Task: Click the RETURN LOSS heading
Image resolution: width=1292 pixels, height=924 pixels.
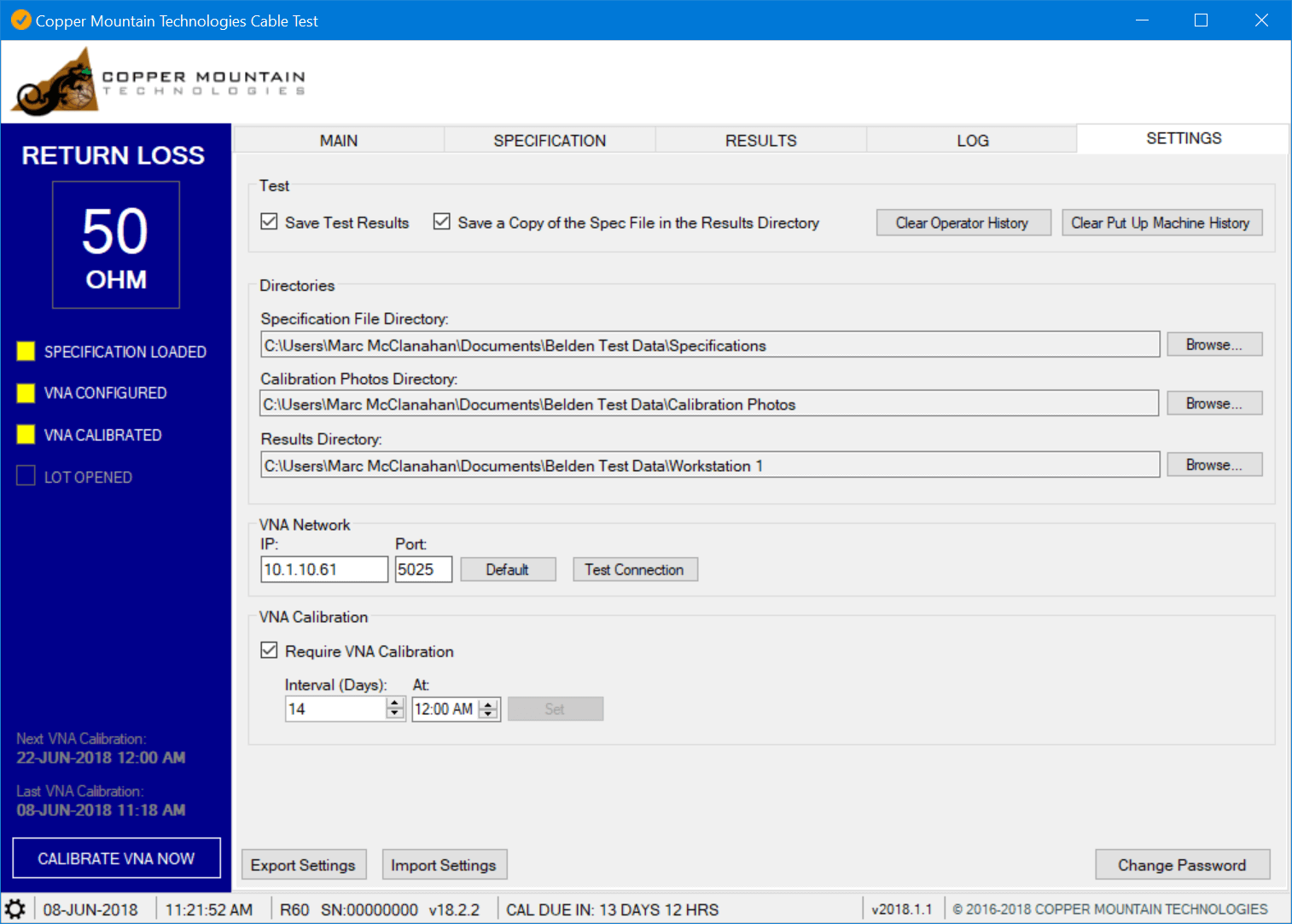Action: [113, 155]
